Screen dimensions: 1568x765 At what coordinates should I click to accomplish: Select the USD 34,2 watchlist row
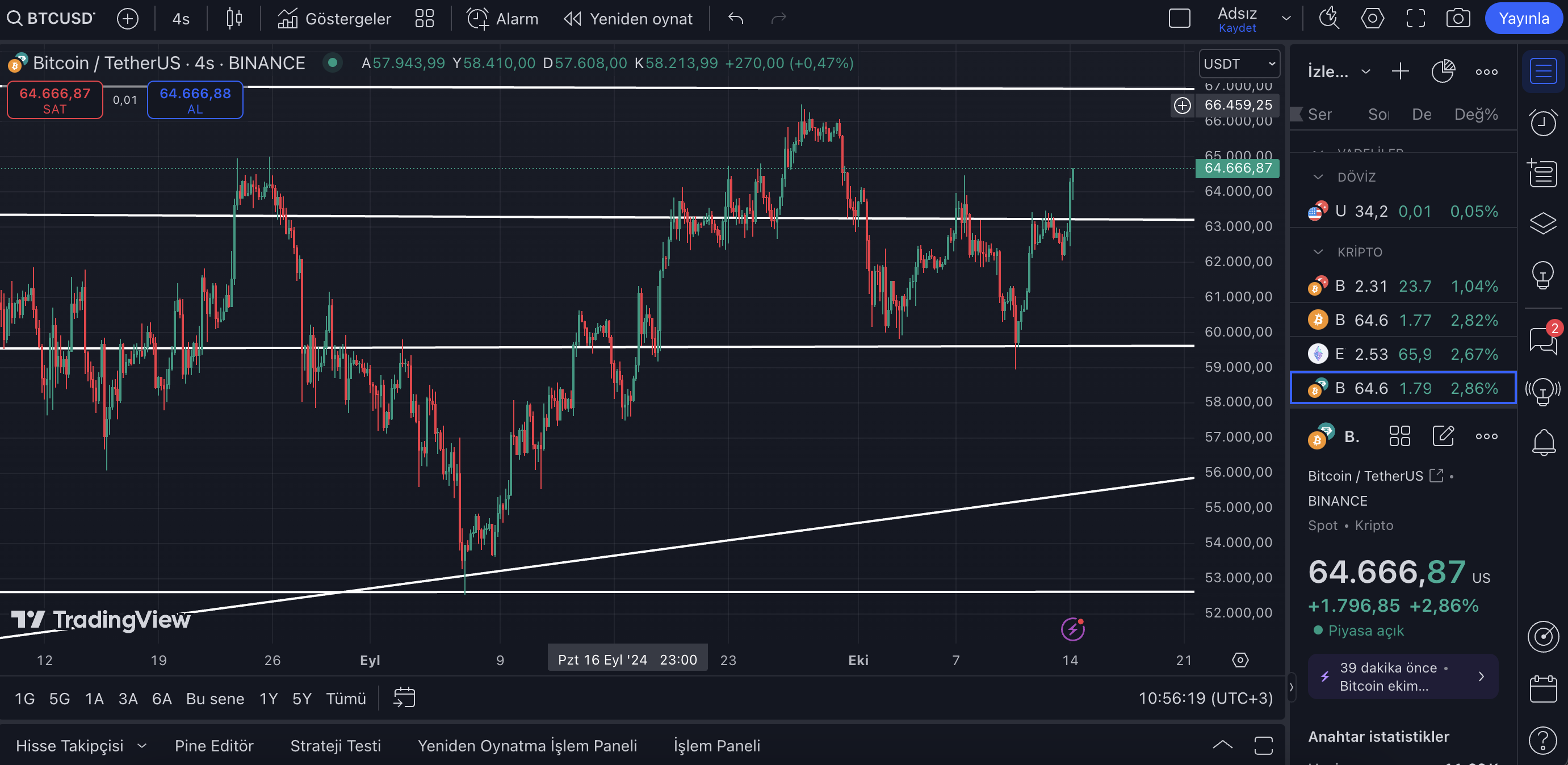click(1402, 212)
